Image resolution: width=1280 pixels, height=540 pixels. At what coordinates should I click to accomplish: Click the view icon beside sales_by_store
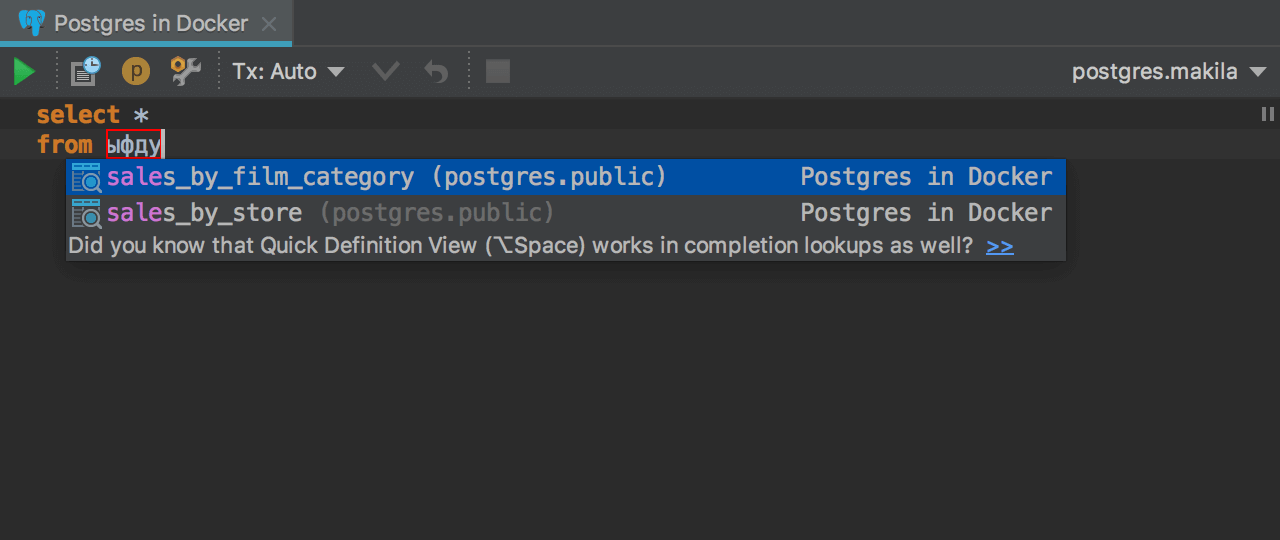[x=87, y=213]
